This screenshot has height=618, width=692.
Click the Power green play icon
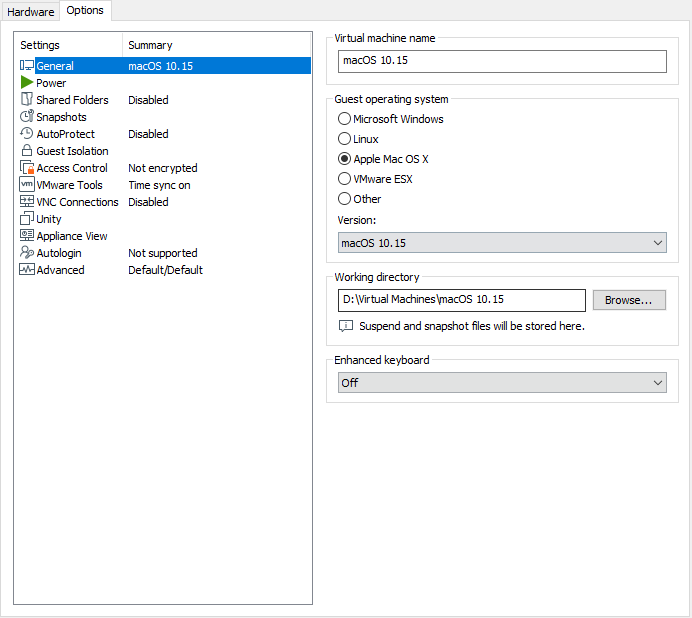[27, 83]
